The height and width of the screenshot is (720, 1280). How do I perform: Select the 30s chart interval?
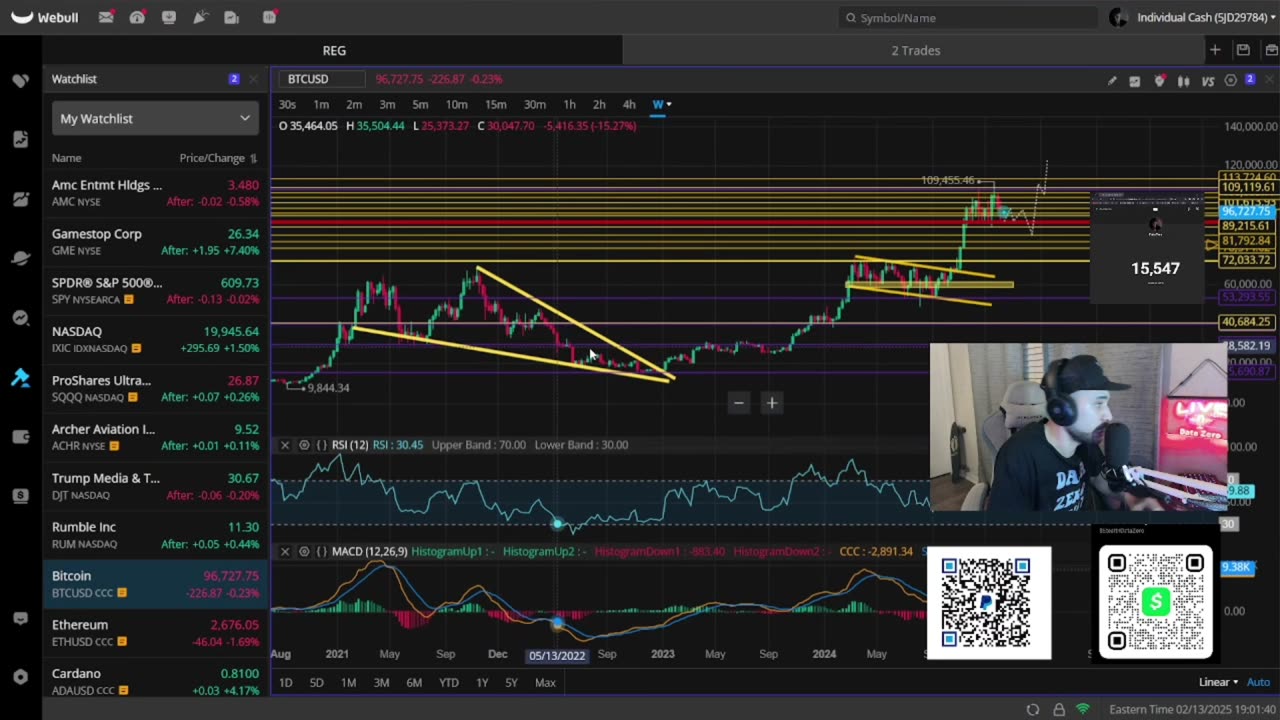(x=287, y=104)
